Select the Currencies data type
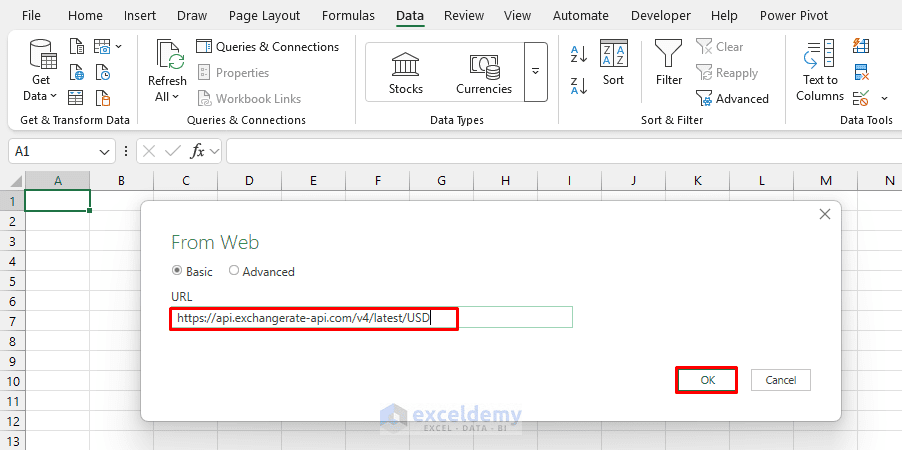The width and height of the screenshot is (902, 450). 484,73
